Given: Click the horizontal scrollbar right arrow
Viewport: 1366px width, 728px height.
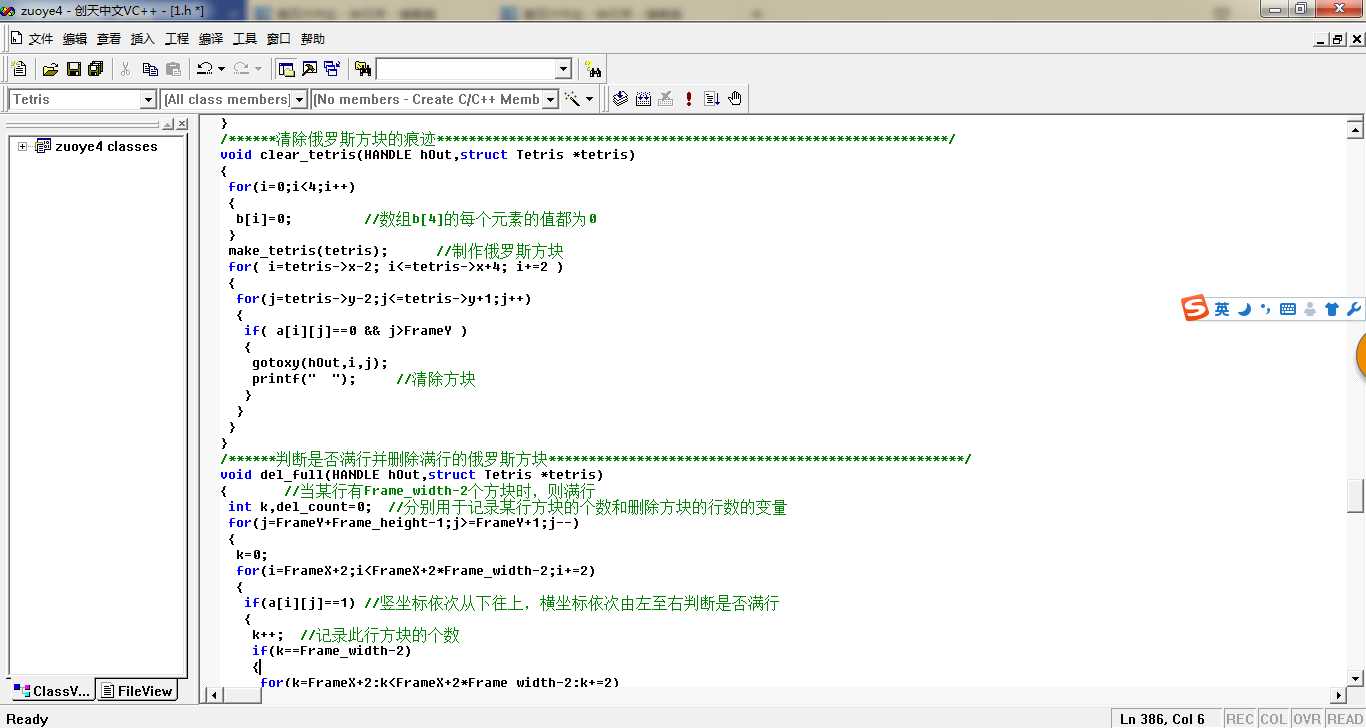Looking at the screenshot, I should 1338,695.
